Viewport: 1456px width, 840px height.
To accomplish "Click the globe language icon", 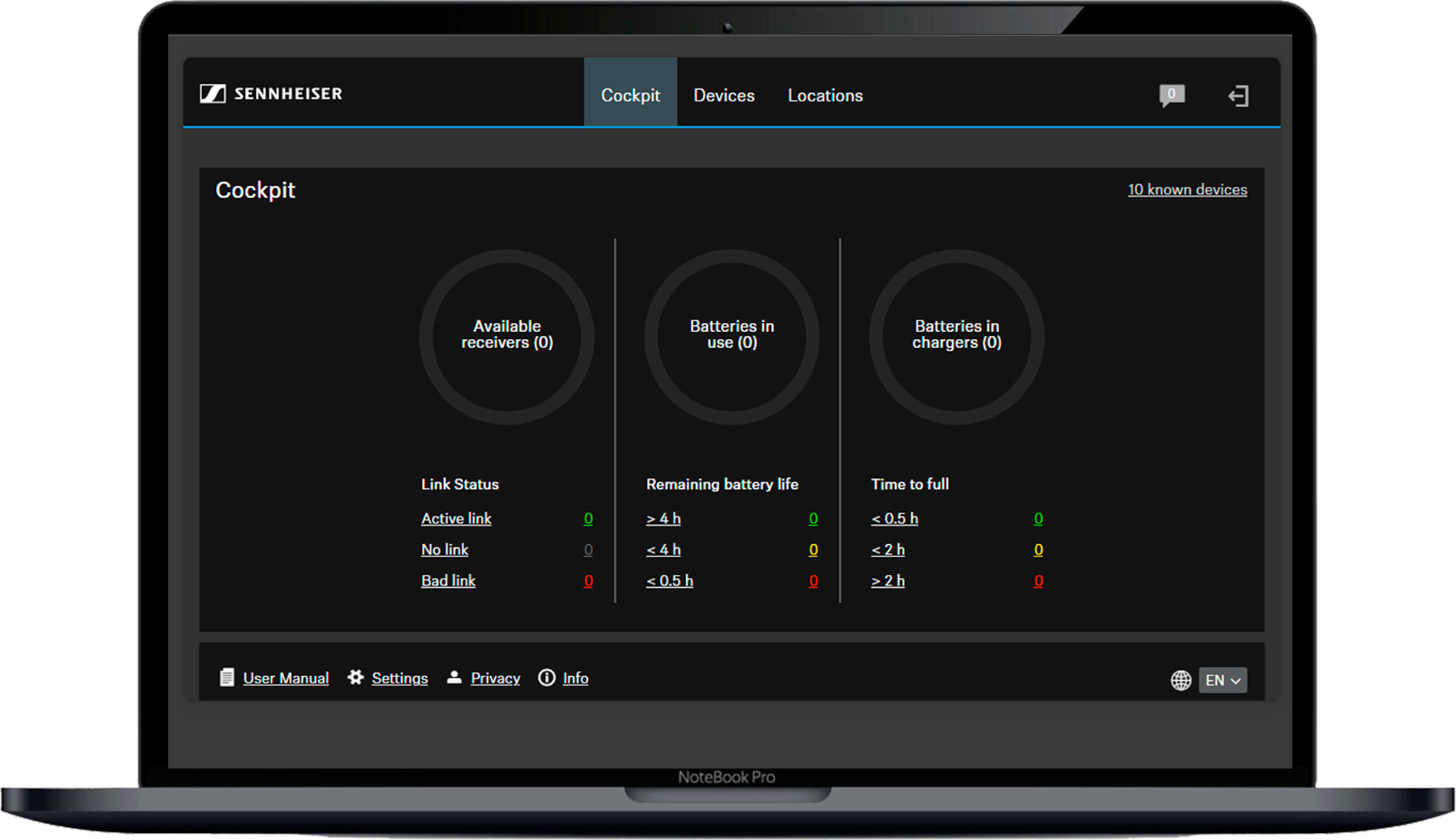I will [x=1180, y=680].
